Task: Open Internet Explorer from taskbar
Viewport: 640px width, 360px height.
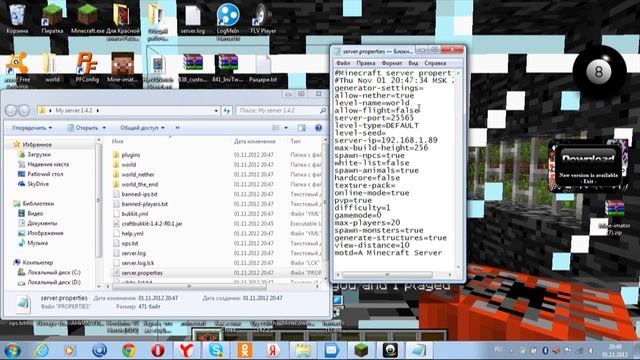Action: (x=42, y=351)
